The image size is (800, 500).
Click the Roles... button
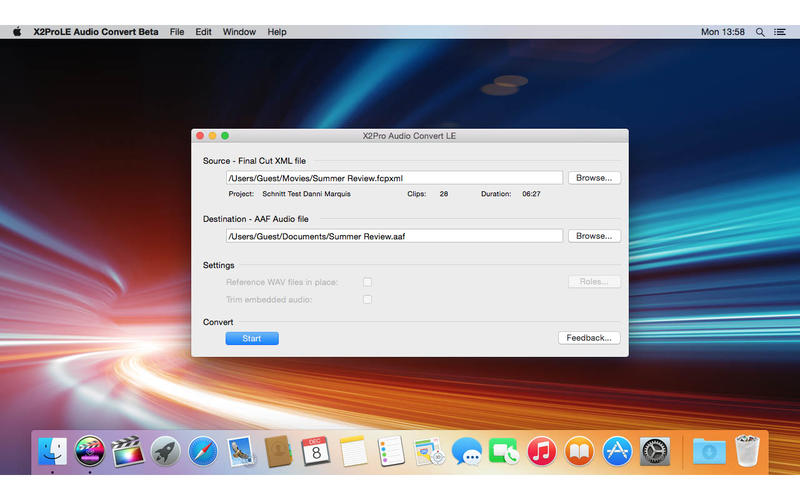[594, 282]
